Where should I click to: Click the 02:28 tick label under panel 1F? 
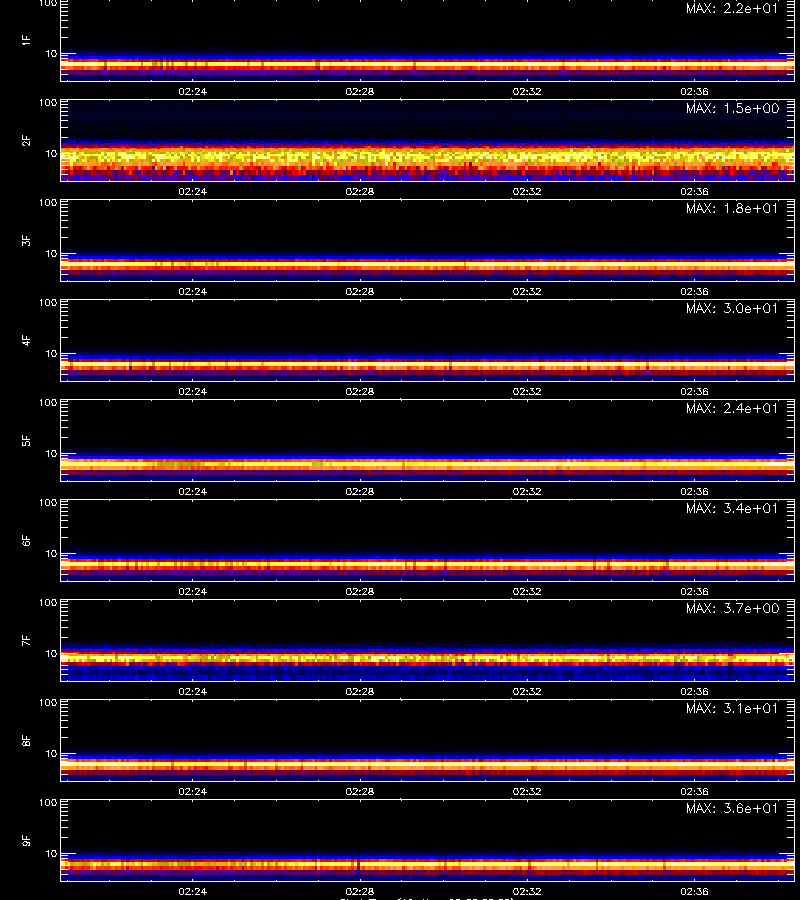pyautogui.click(x=360, y=91)
